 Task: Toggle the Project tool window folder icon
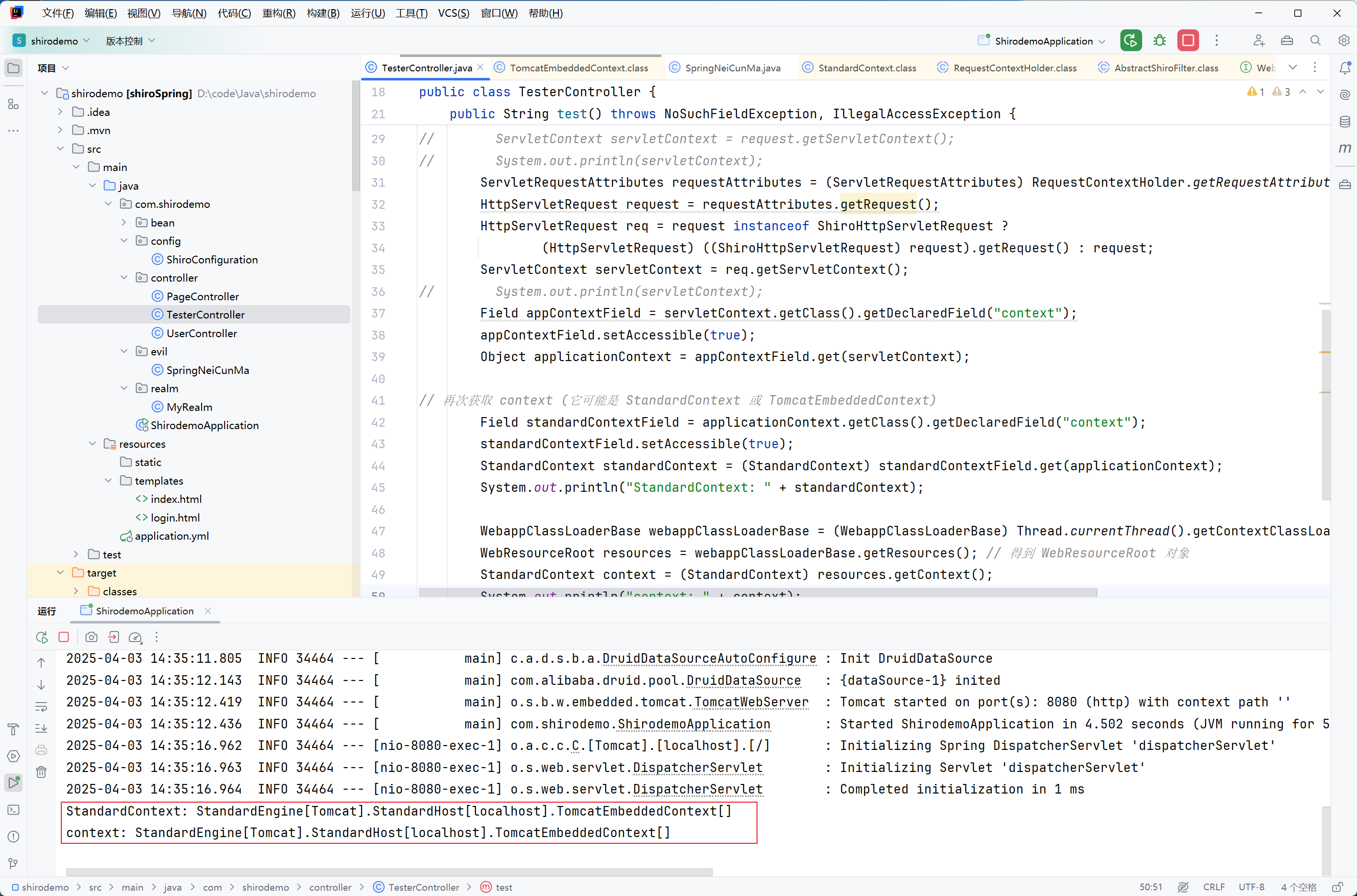[x=13, y=68]
